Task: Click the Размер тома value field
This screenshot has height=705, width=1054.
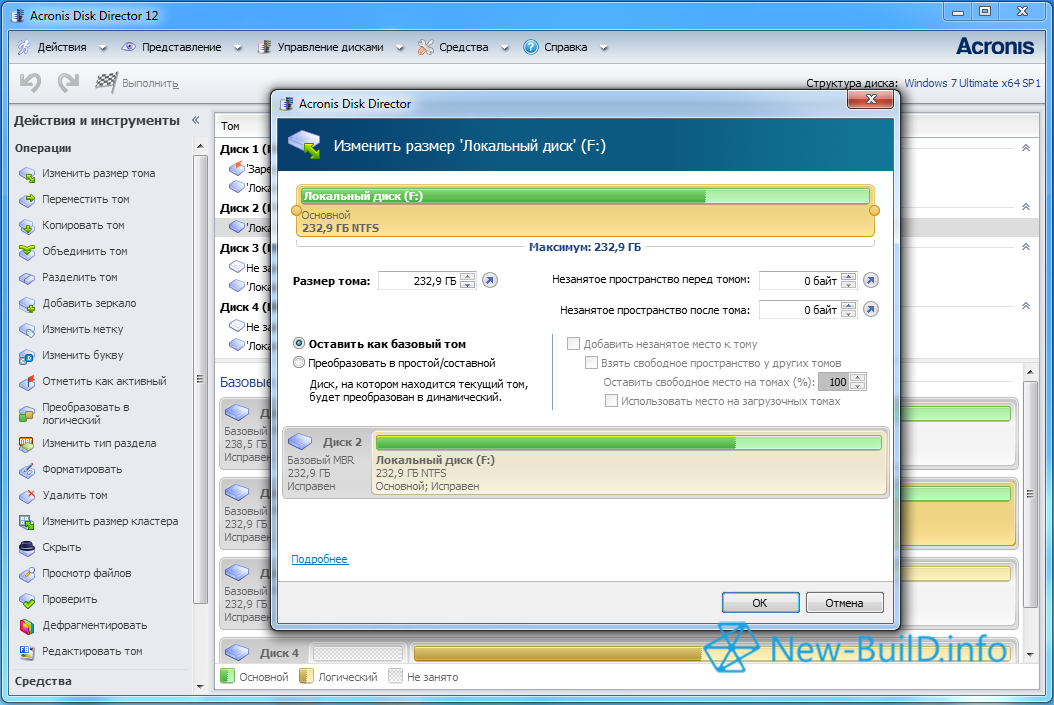Action: 419,281
